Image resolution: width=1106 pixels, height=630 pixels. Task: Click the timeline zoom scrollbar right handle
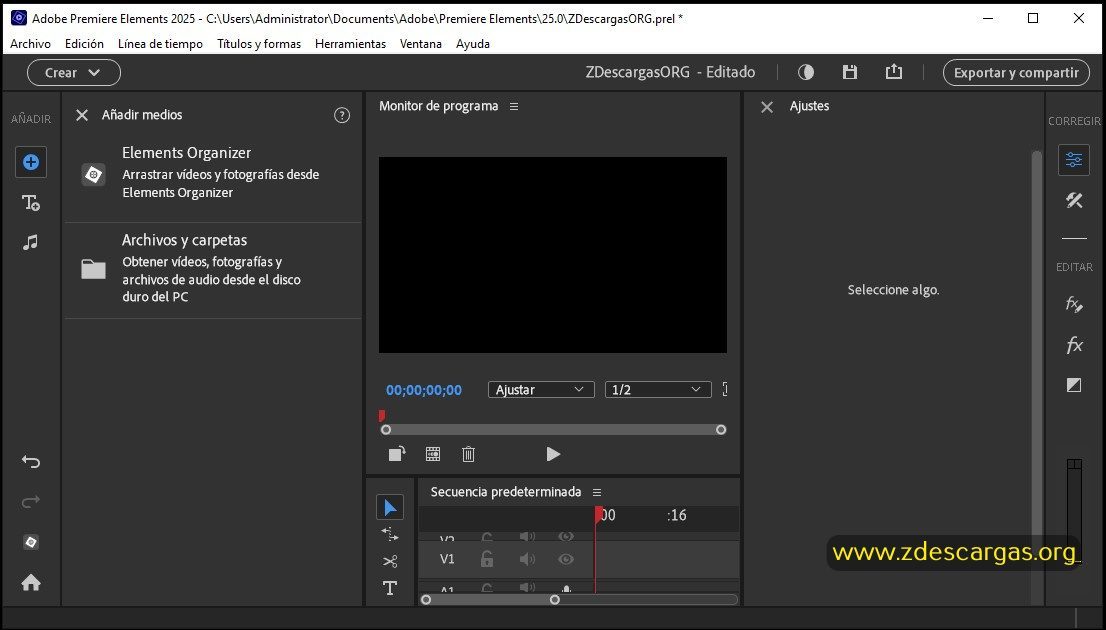coord(555,600)
